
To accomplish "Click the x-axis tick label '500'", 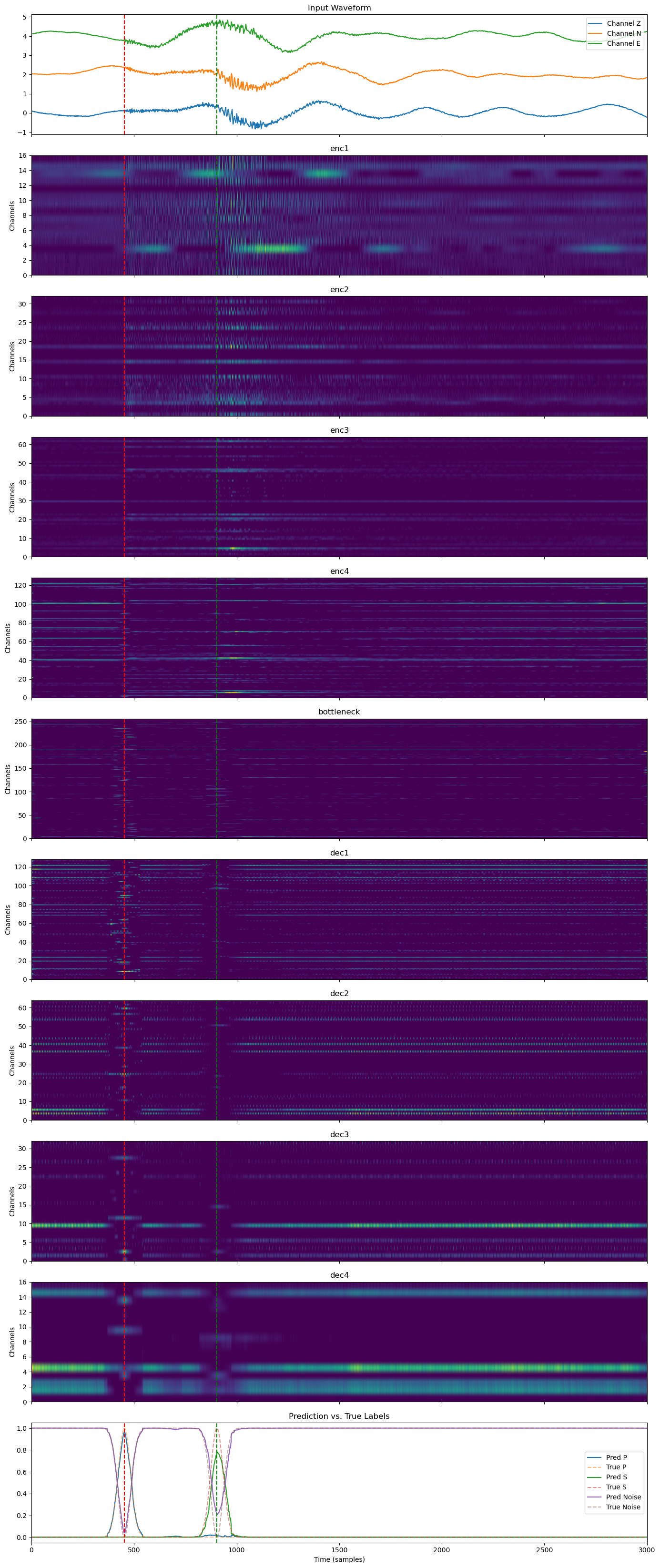I will 134,1550.
